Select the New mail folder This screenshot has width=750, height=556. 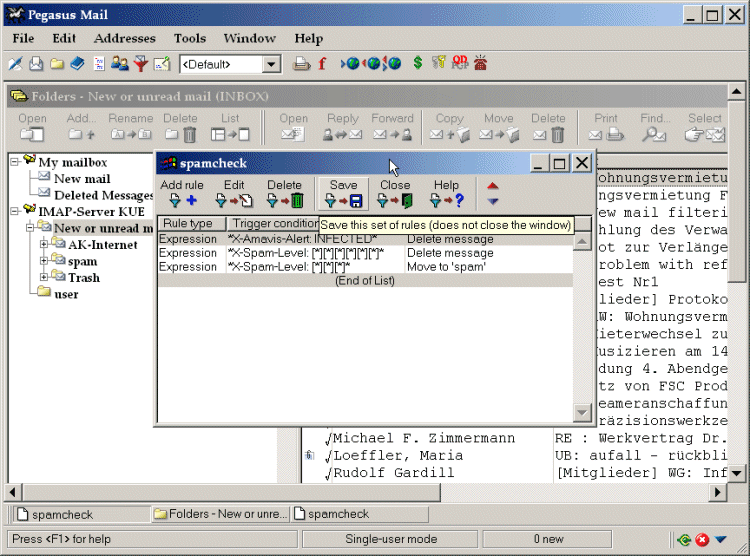click(82, 178)
